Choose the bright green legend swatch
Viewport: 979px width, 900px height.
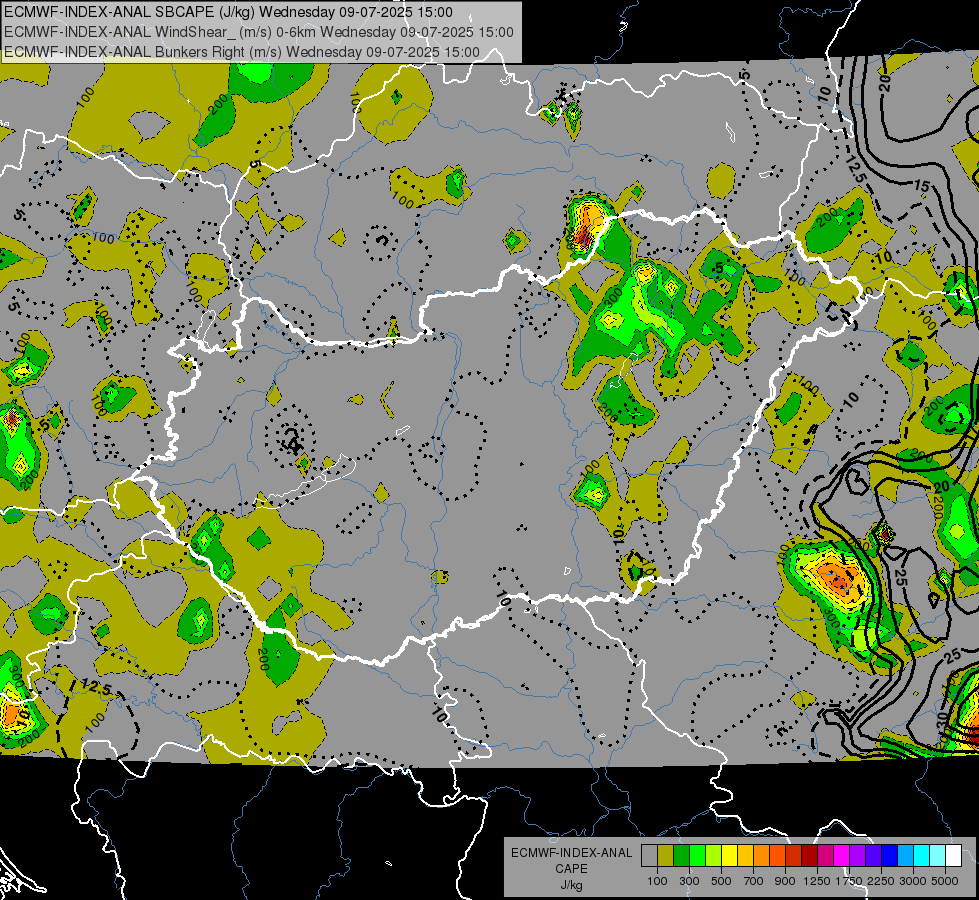click(x=697, y=856)
